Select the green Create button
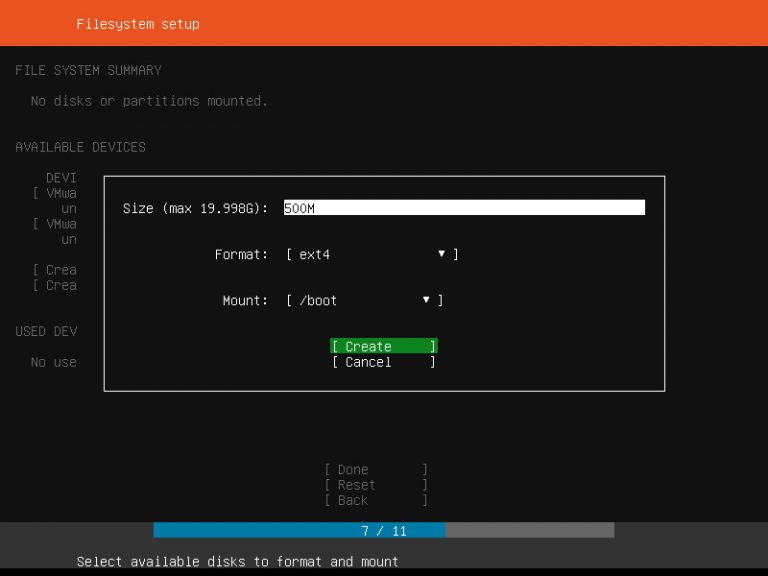This screenshot has height=576, width=768. click(384, 346)
